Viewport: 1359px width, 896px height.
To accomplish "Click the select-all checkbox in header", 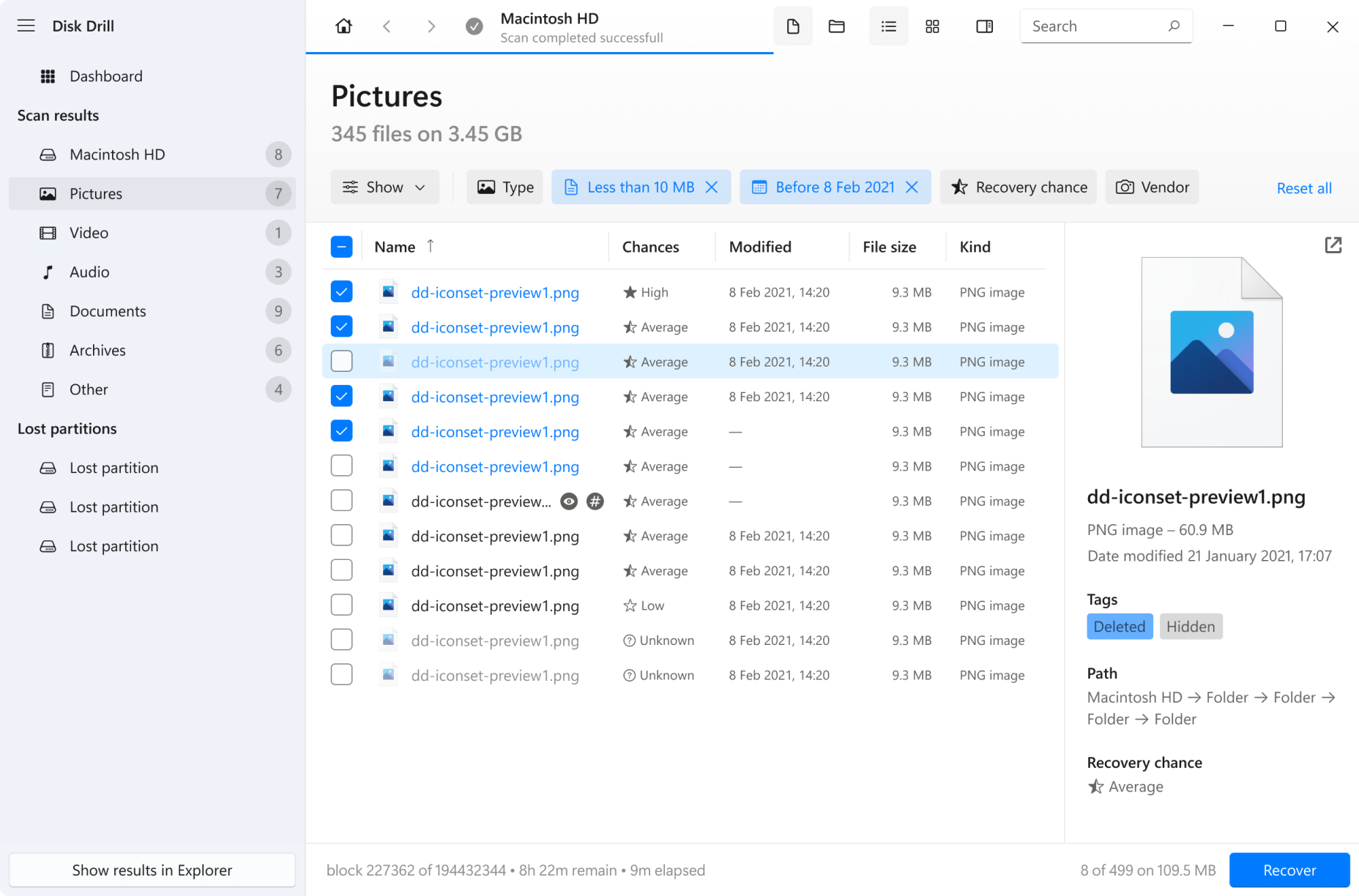I will pos(341,247).
